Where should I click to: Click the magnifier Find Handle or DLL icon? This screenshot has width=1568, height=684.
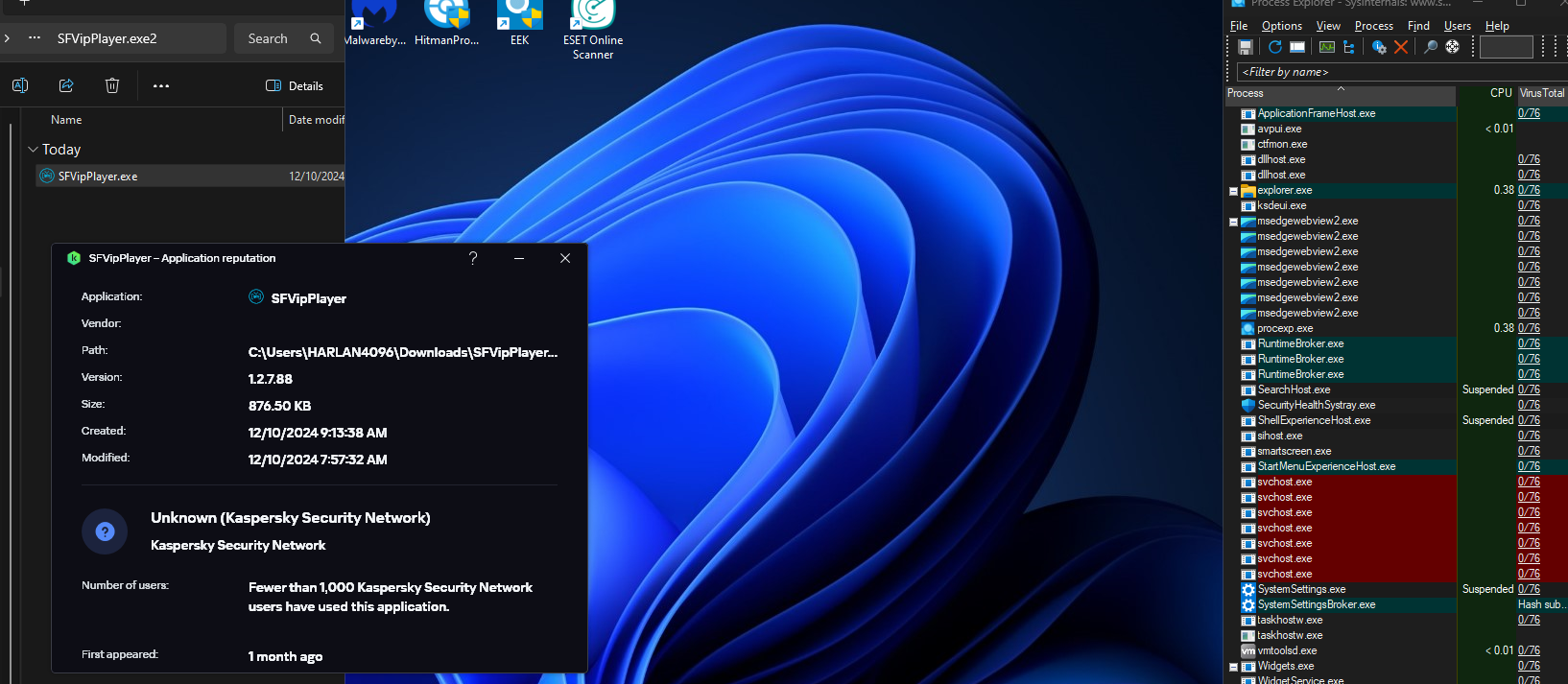1431,47
